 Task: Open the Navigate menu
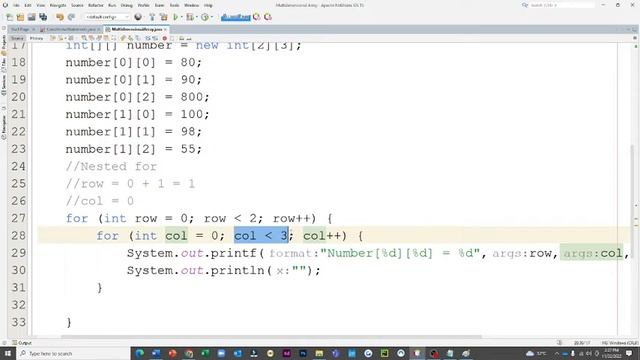point(58,5)
